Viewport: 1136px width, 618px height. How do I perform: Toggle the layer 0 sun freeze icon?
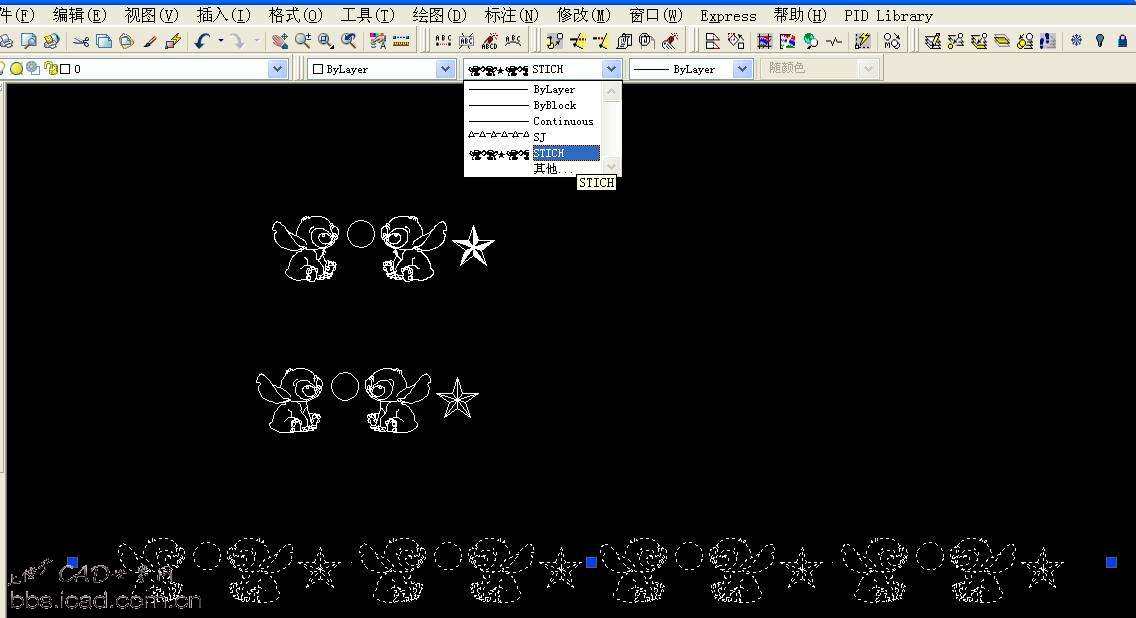[16, 69]
